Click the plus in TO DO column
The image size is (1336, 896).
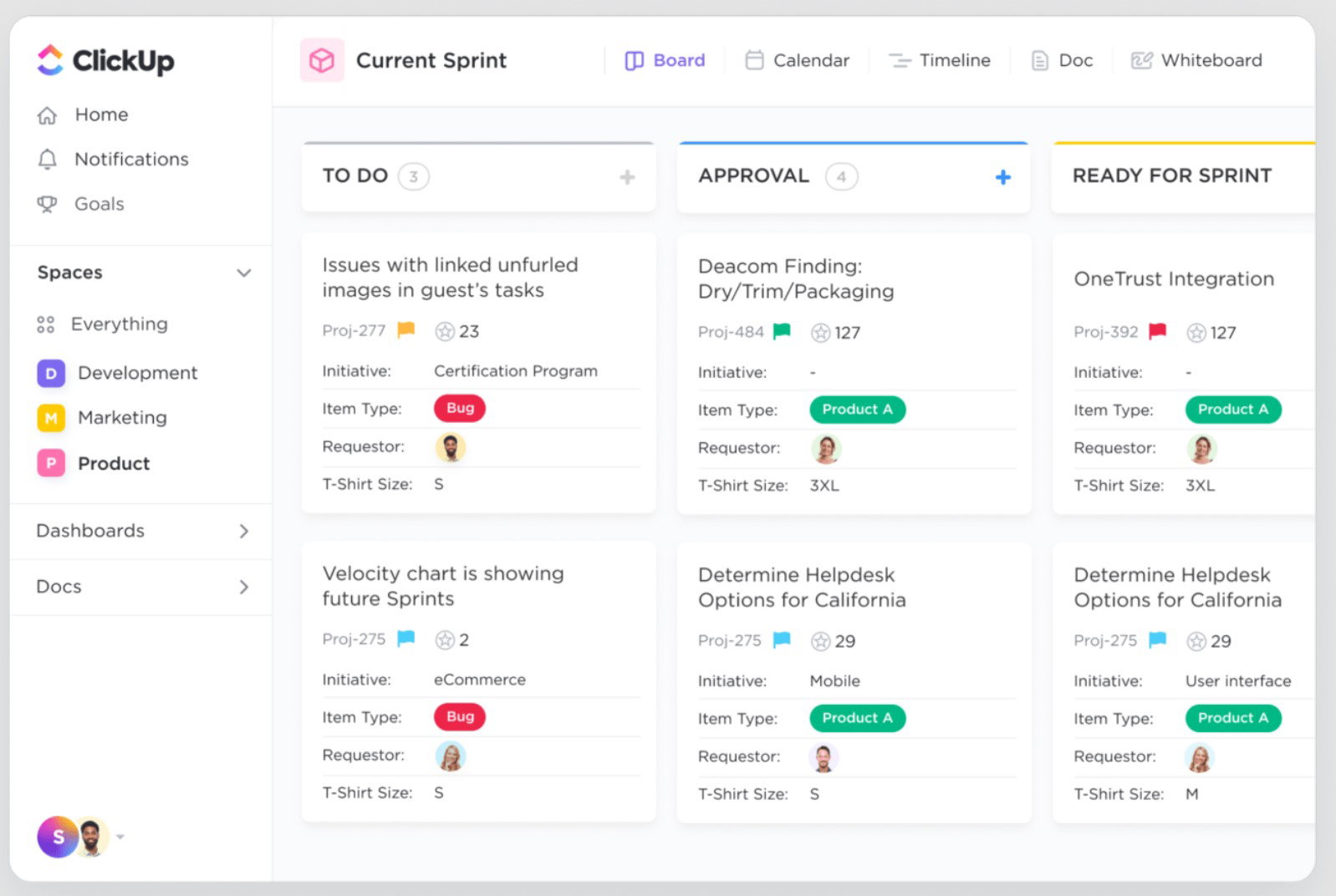627,177
